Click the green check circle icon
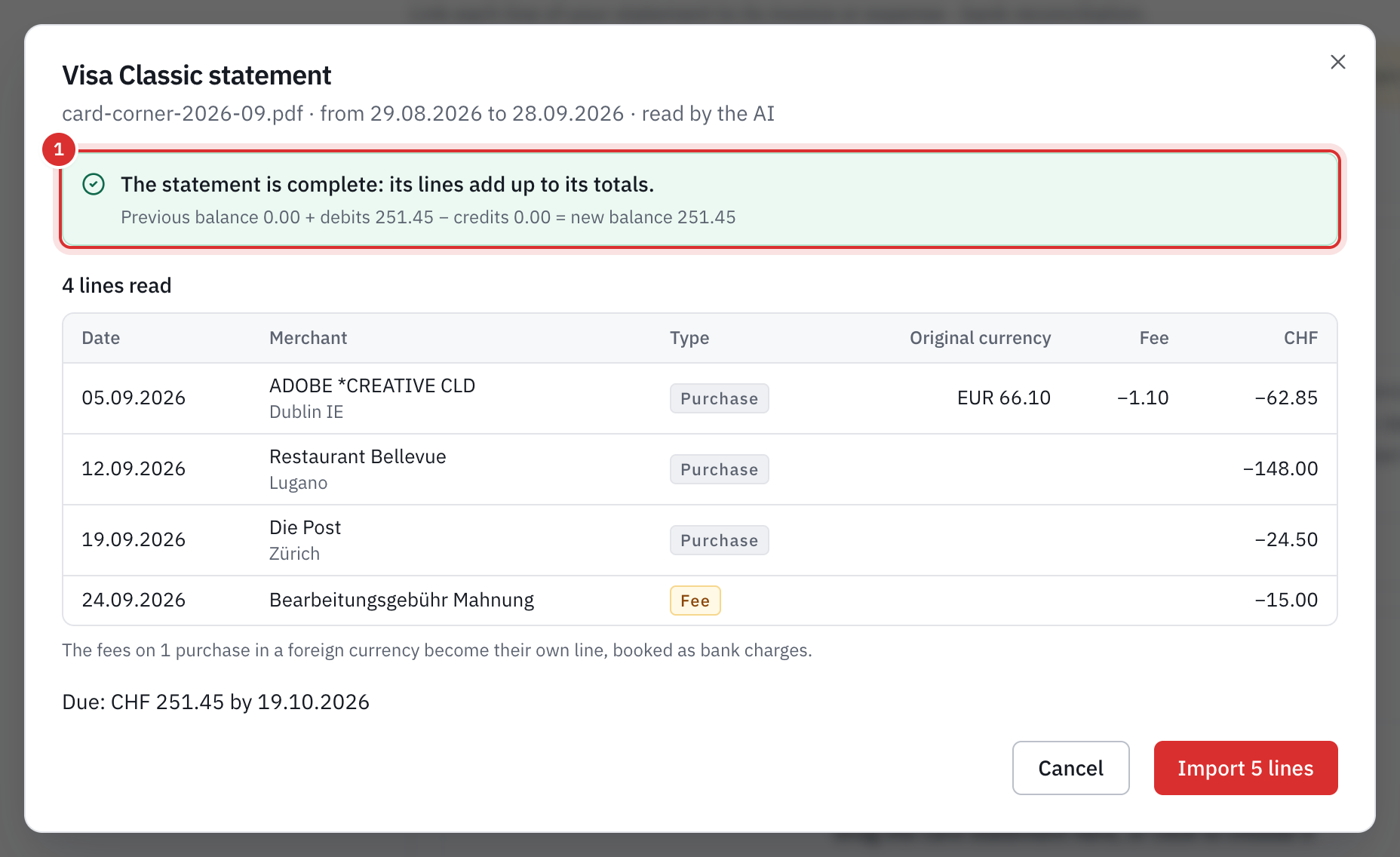 [94, 184]
